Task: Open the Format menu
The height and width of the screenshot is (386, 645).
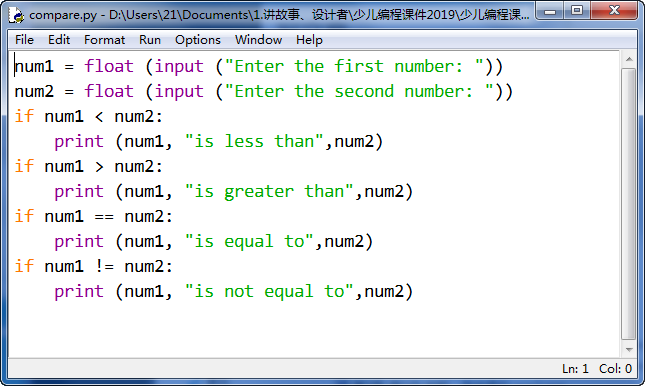Action: click(104, 40)
